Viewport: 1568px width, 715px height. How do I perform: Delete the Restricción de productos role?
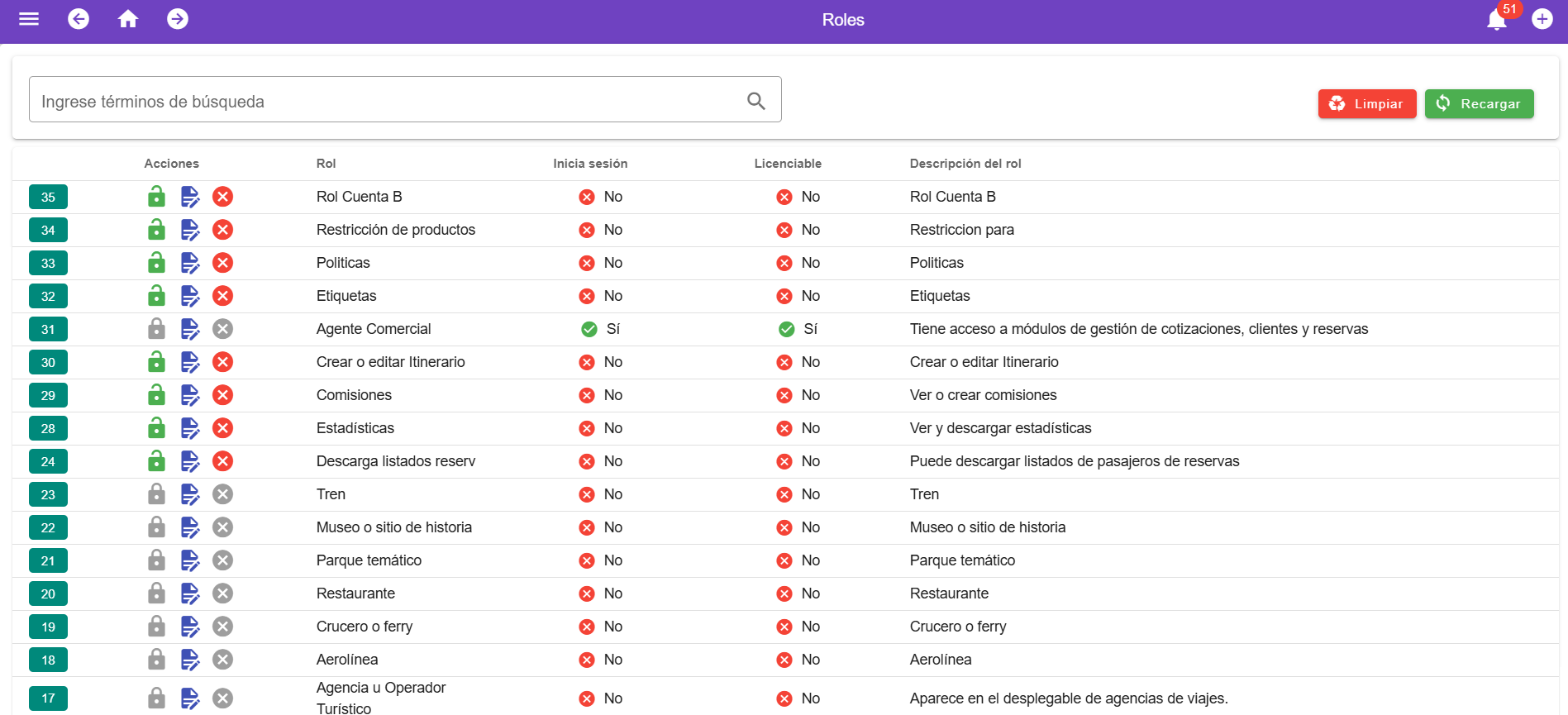pos(222,230)
